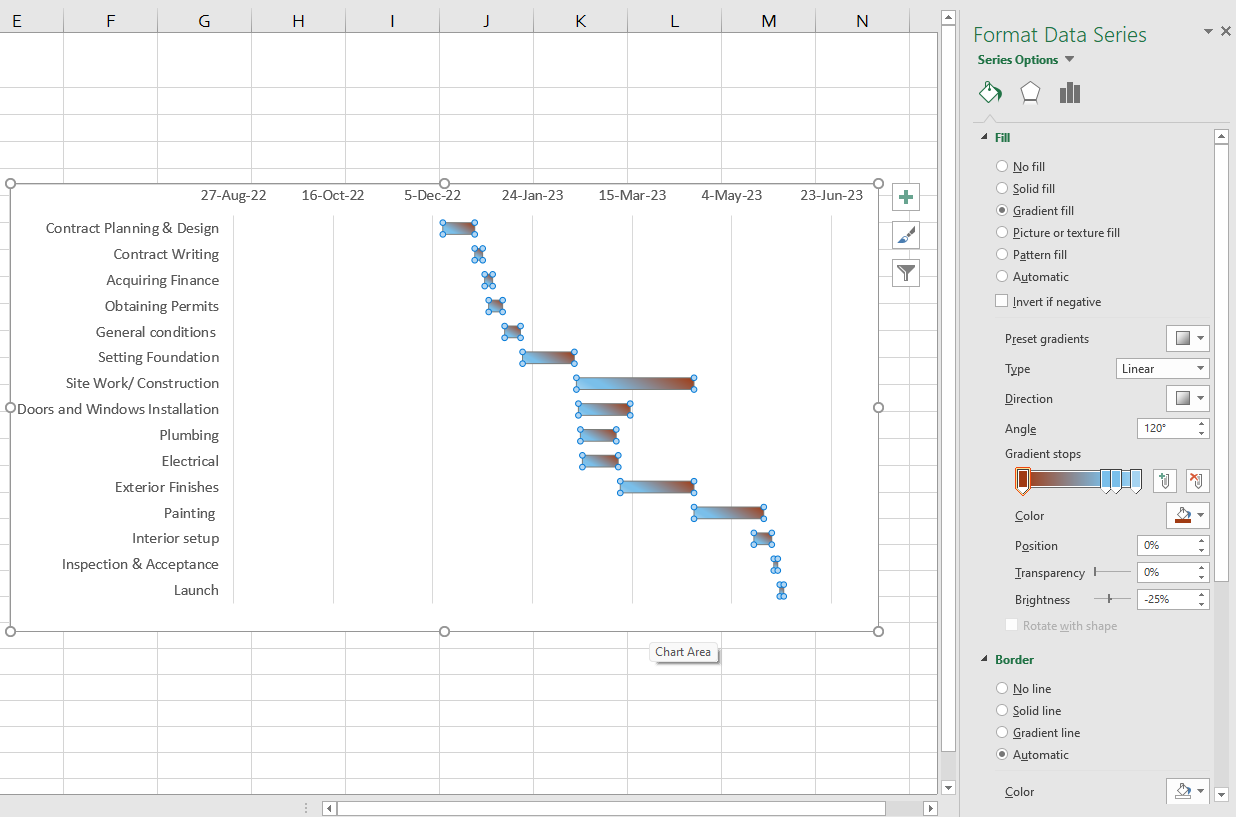Open the Chart Styles paintbrush button

[906, 235]
